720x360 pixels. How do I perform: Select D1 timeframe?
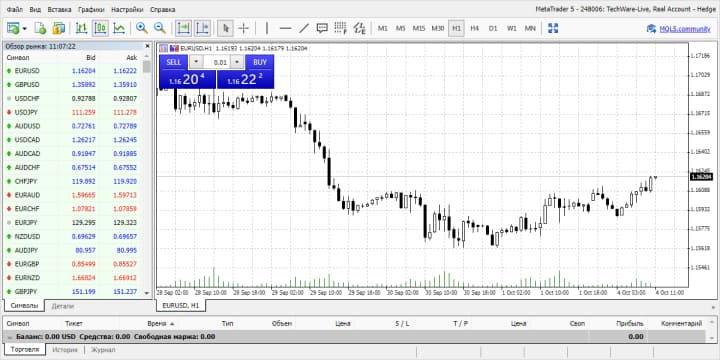point(493,28)
